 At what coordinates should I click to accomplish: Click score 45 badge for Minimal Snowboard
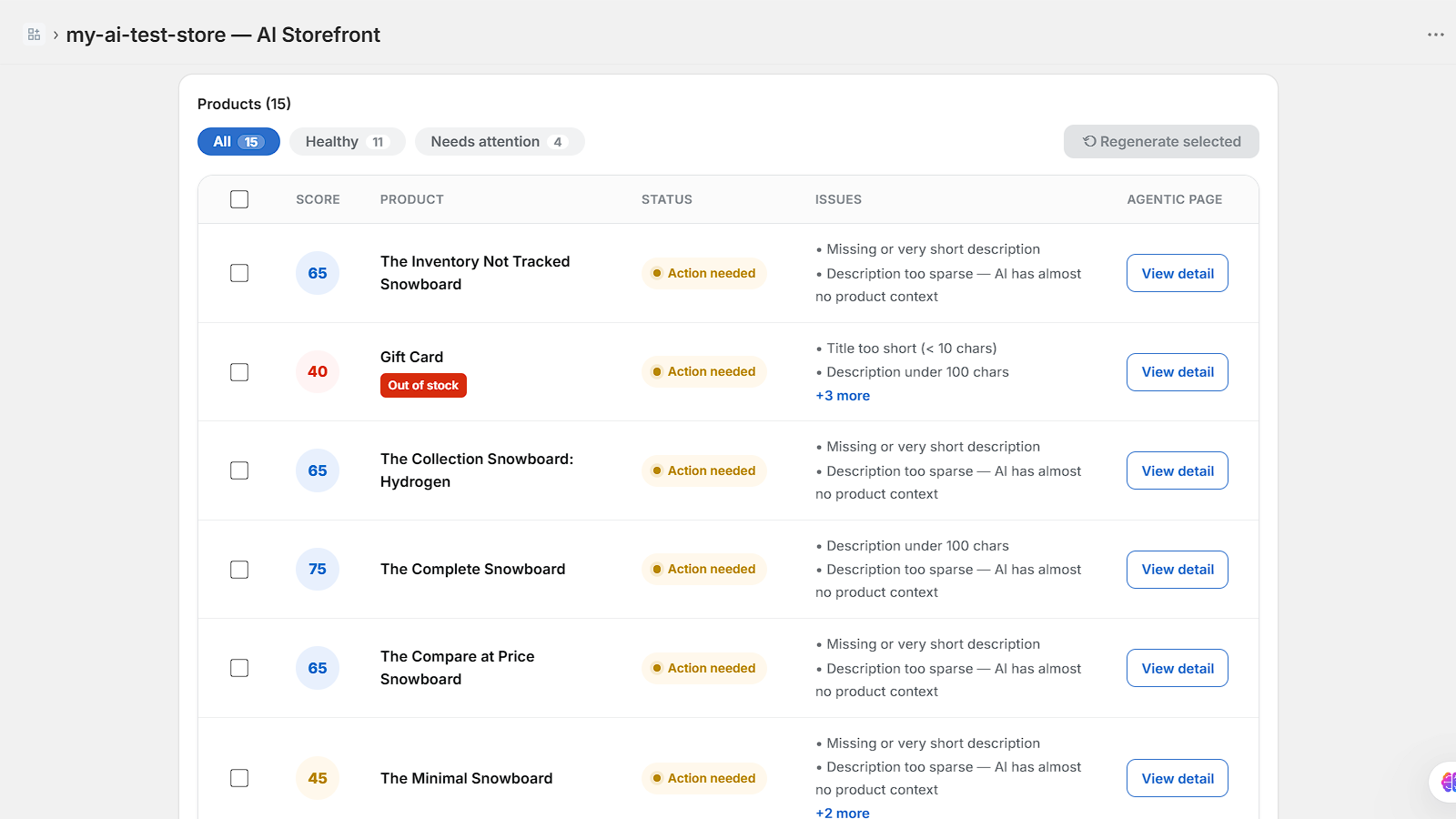(318, 778)
